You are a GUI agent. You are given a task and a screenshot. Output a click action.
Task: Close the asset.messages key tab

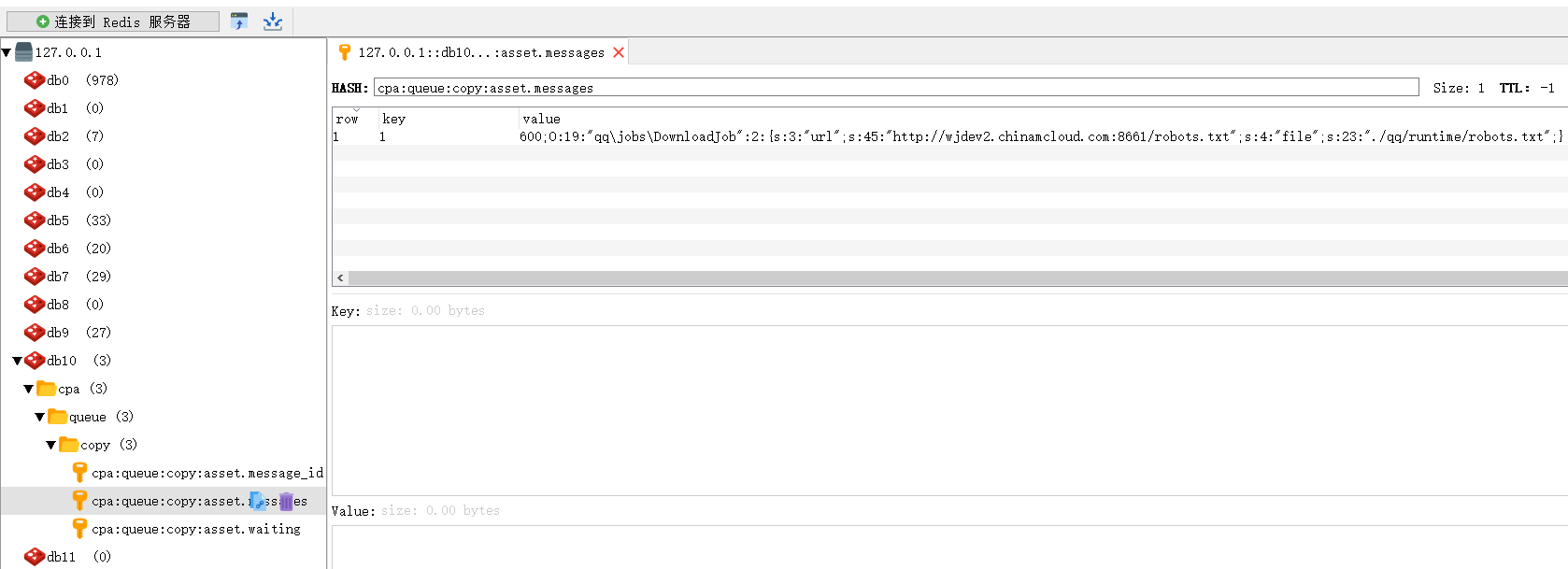point(619,52)
